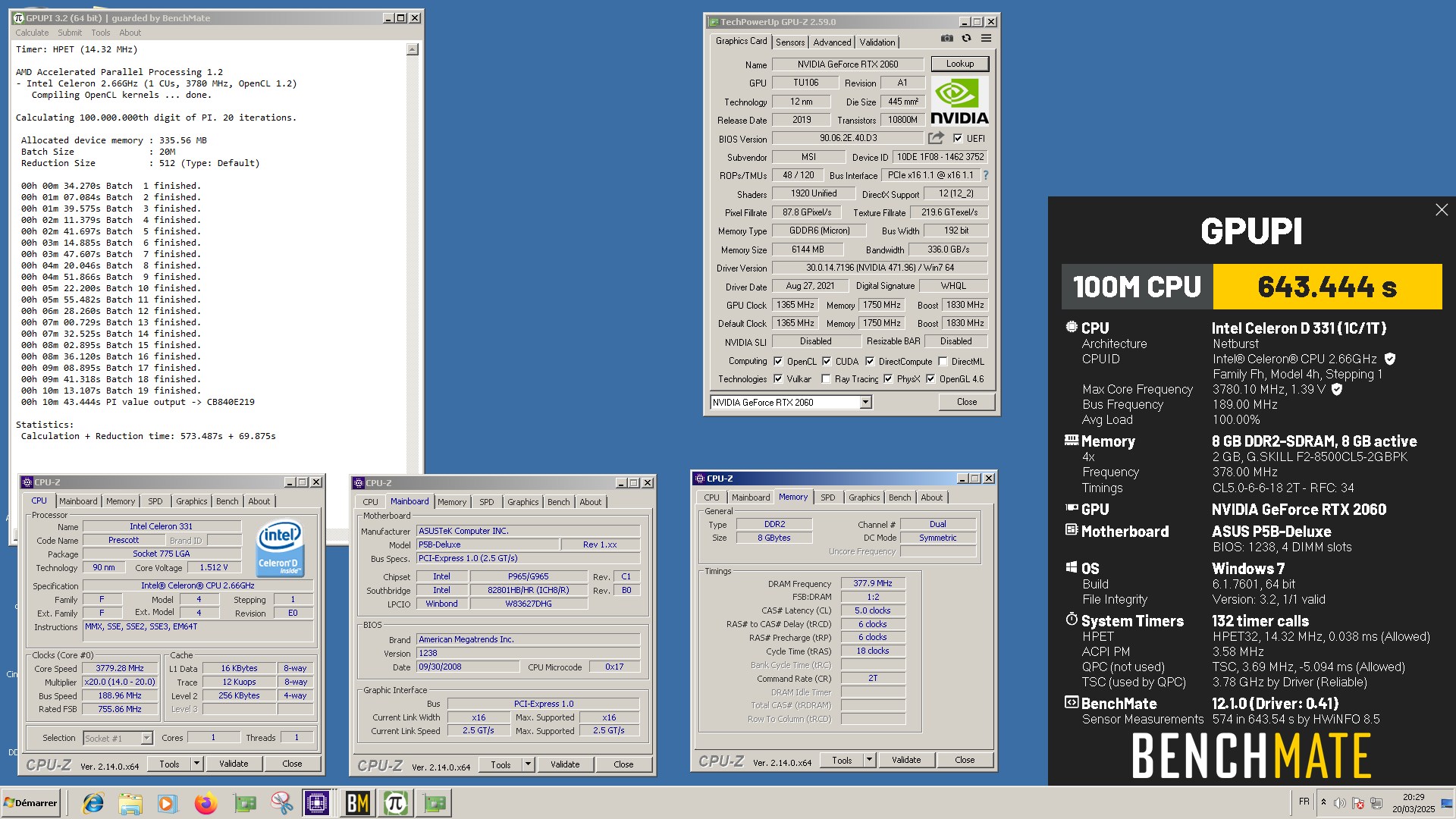Open the About menu in GPUPI
Screen dimensions: 1456x819
pyautogui.click(x=130, y=33)
